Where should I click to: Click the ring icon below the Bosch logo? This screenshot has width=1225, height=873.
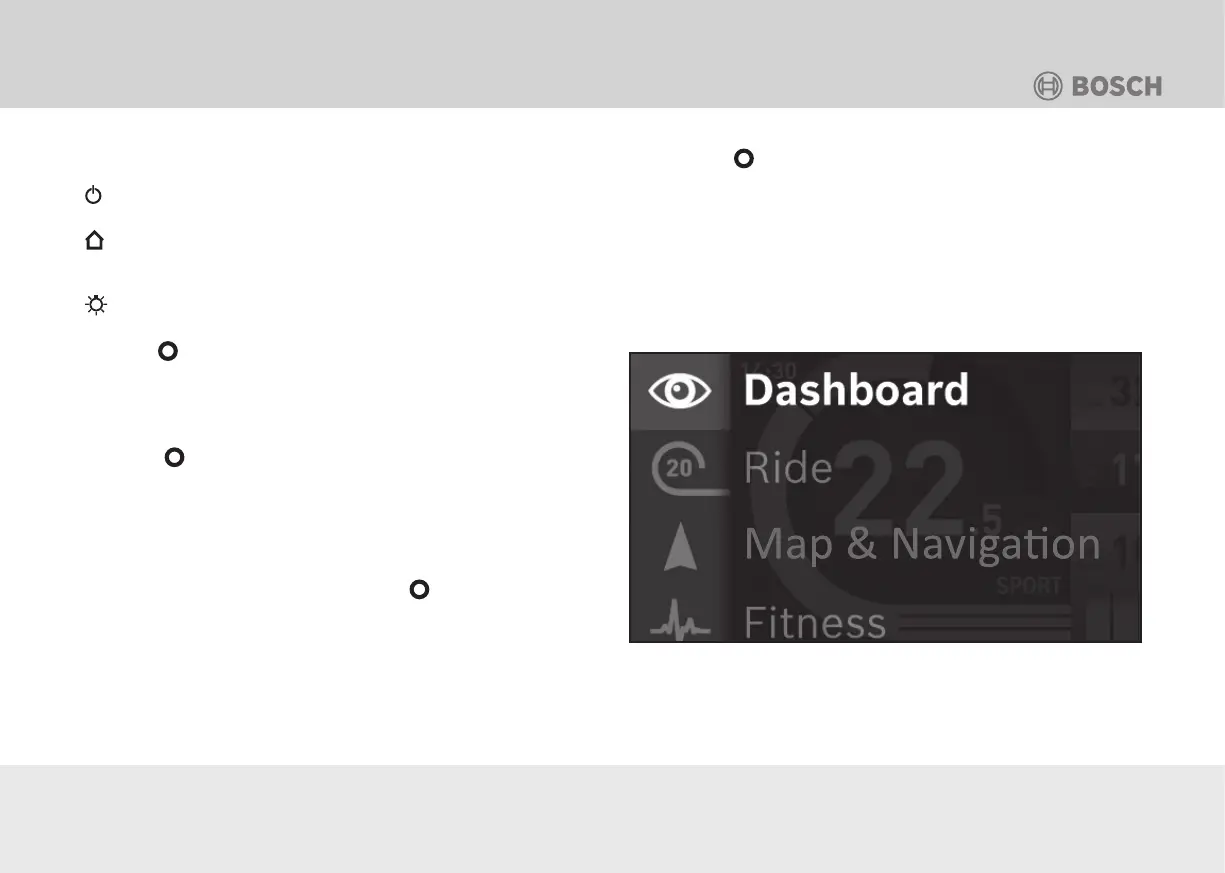tap(743, 158)
